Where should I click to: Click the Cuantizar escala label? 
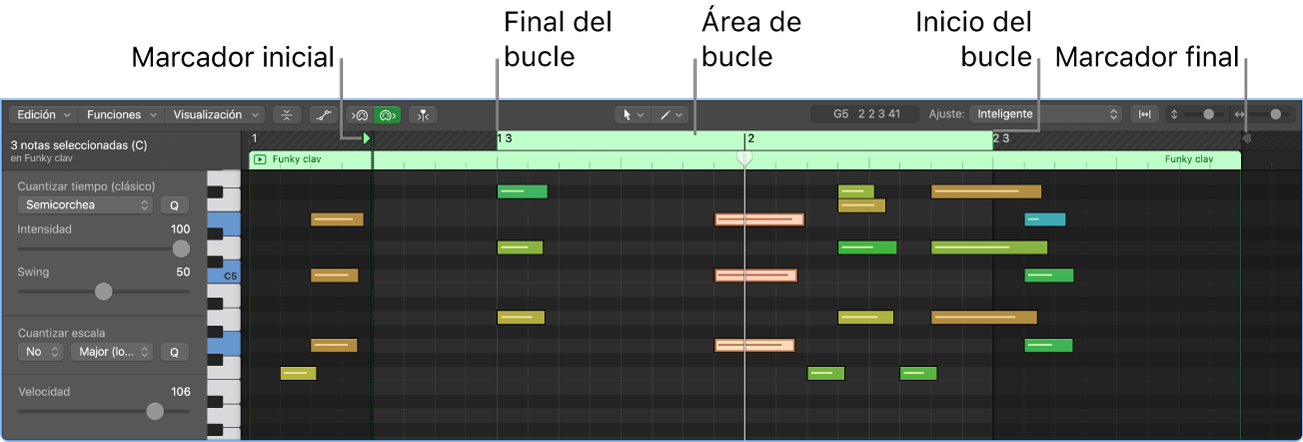61,333
